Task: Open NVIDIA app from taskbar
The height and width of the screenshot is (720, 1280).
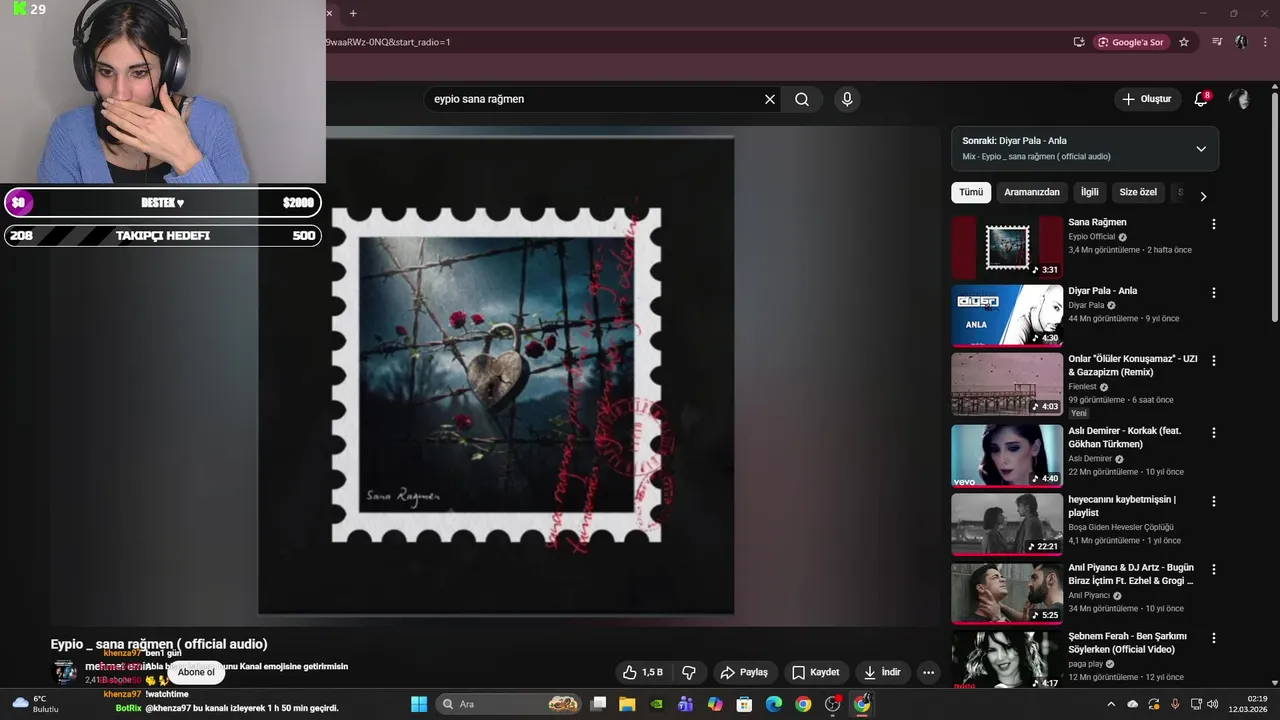Action: [x=656, y=704]
